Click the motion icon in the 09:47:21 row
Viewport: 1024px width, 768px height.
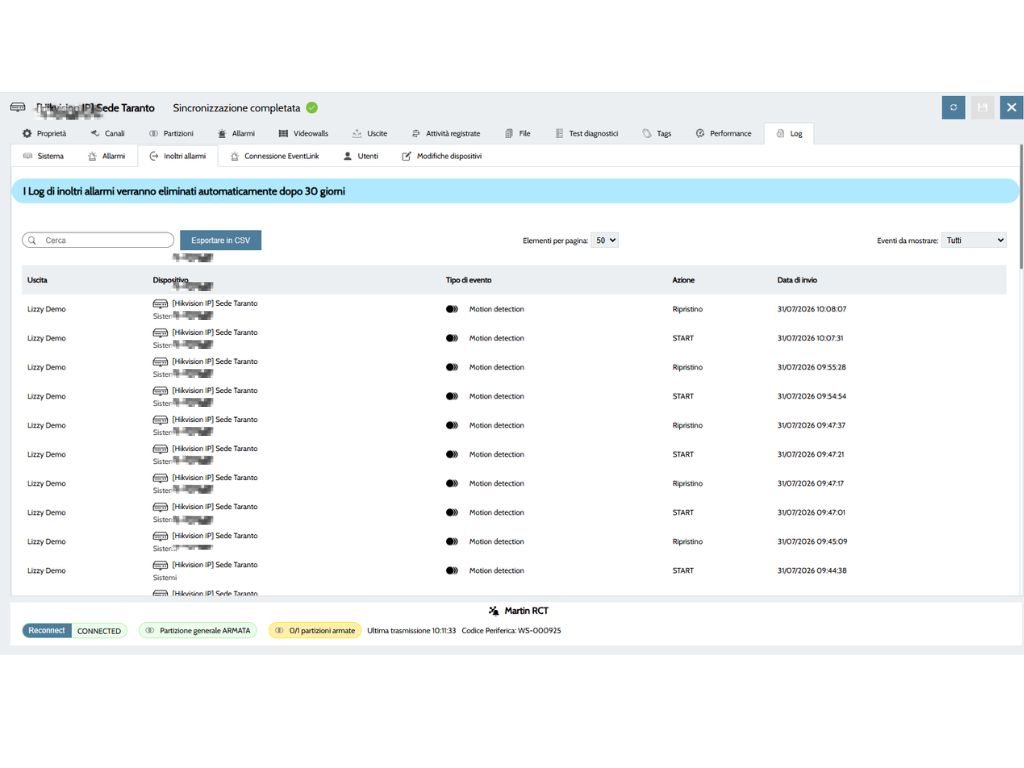pyautogui.click(x=452, y=455)
